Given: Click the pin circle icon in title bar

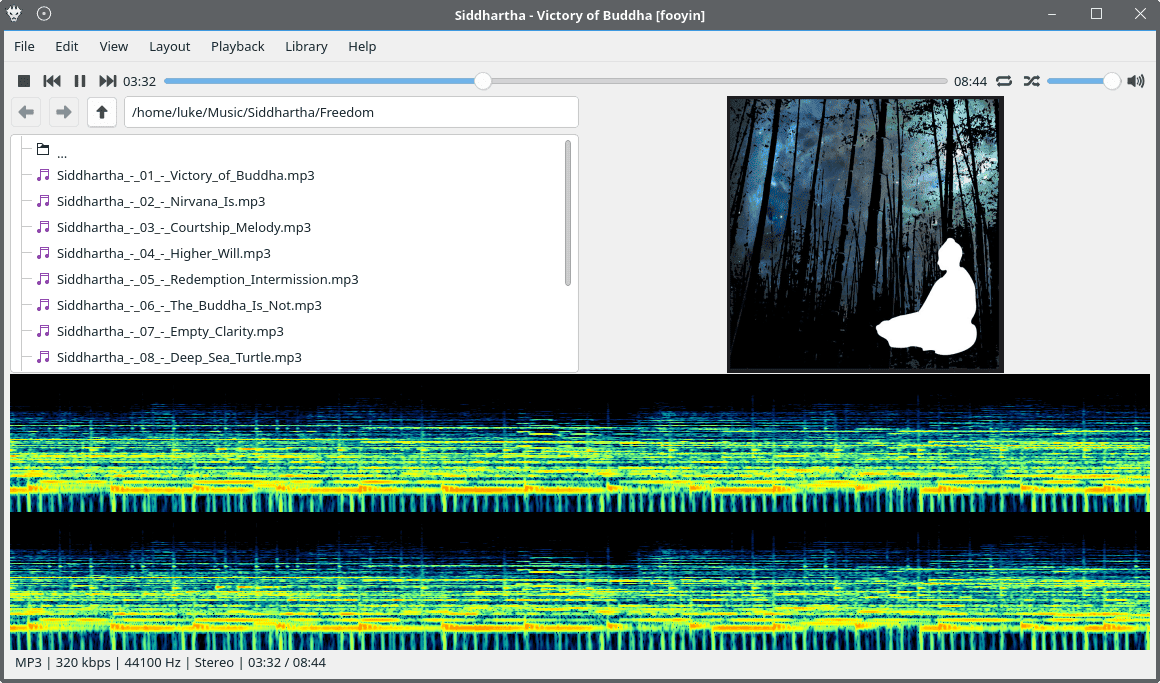Looking at the screenshot, I should [44, 13].
